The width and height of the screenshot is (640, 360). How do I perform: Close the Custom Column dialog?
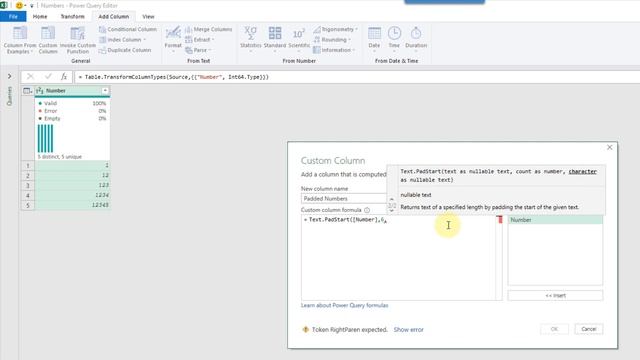pos(609,147)
